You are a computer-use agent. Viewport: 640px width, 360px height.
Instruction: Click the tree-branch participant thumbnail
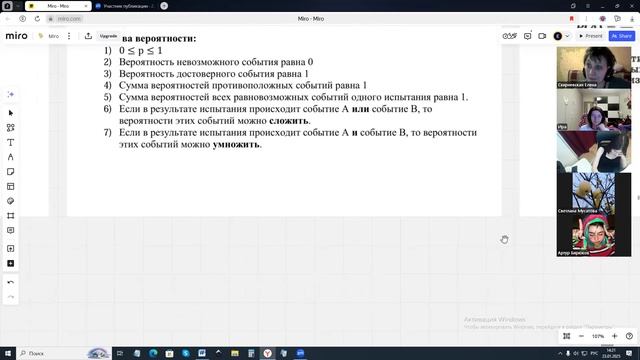pyautogui.click(x=594, y=193)
